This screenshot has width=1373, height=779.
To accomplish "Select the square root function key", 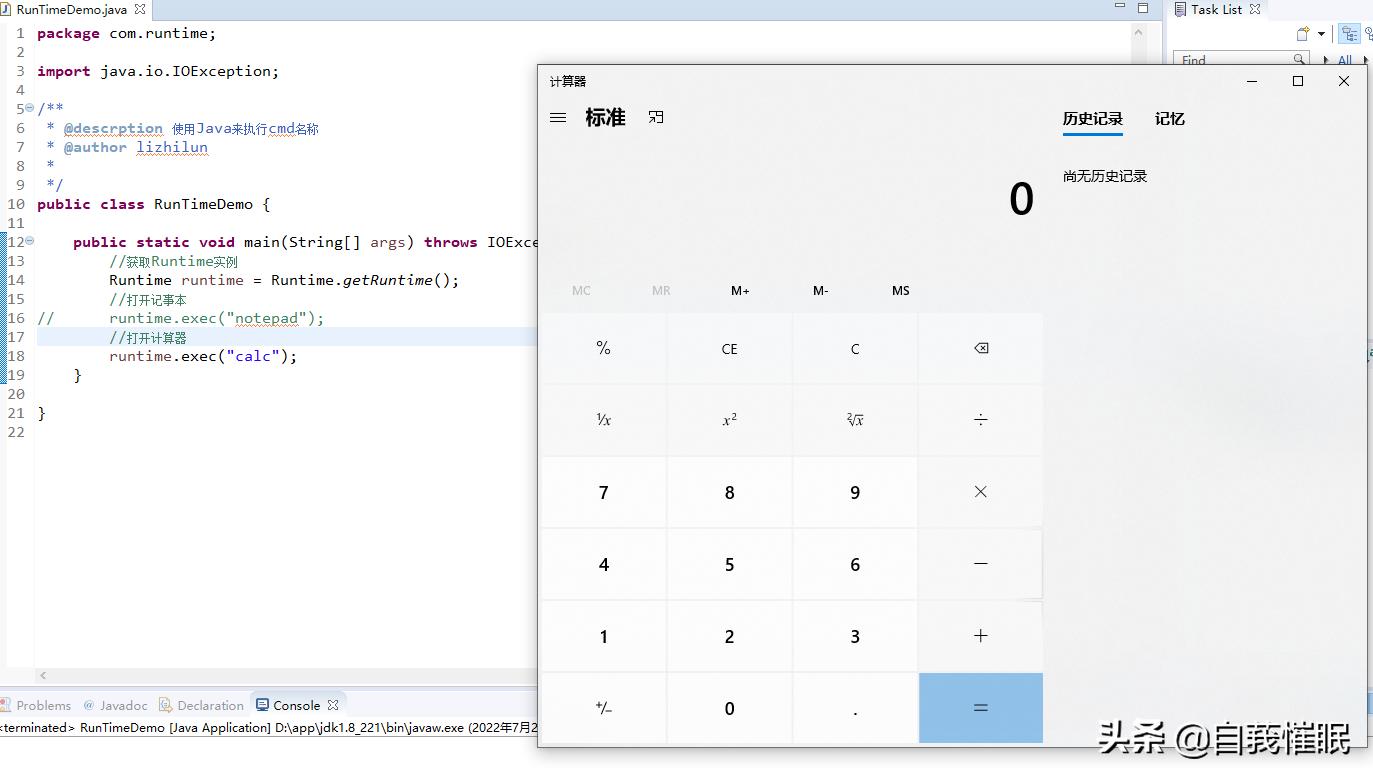I will coord(855,420).
